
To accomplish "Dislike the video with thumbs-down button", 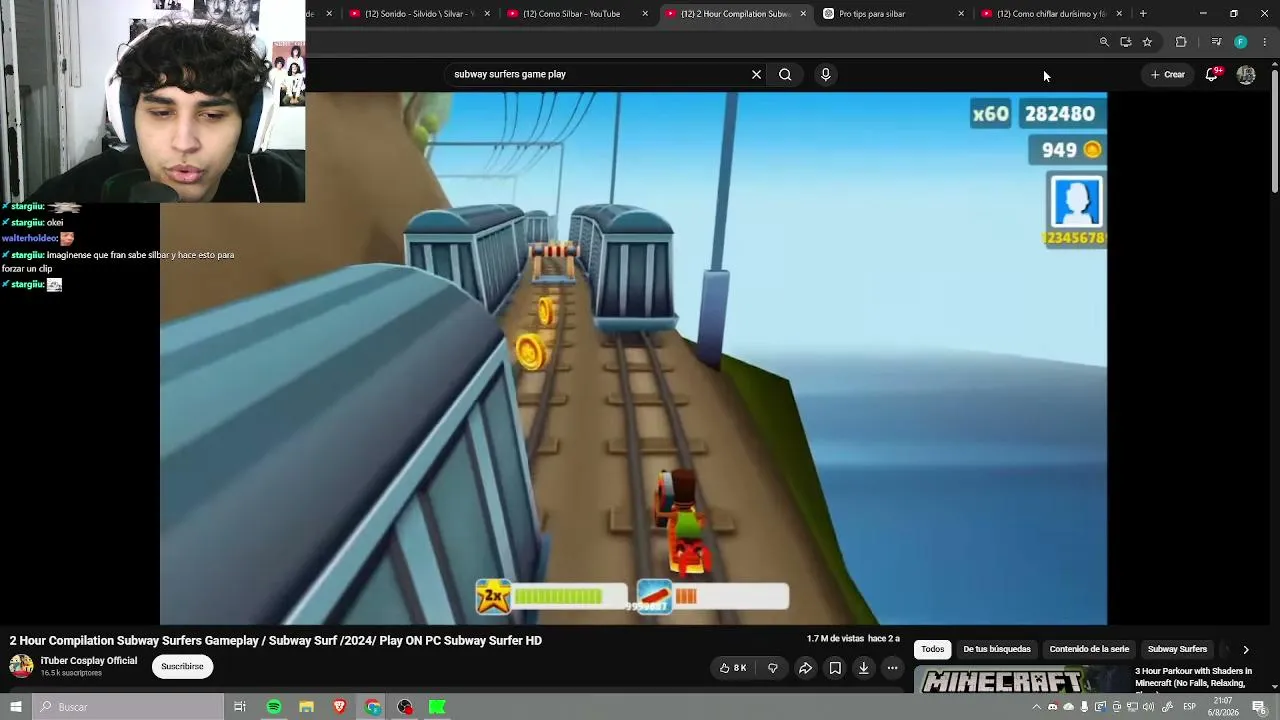I will coord(772,668).
